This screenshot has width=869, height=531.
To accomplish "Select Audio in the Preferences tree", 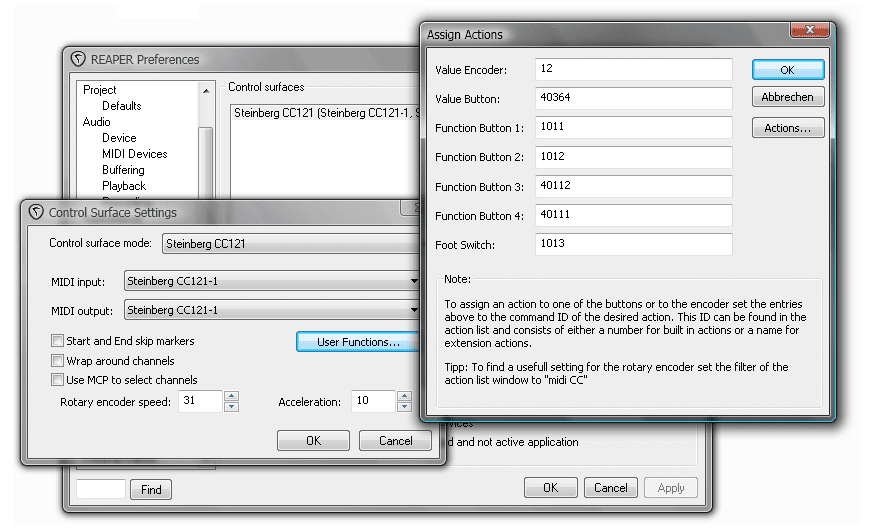I will click(96, 122).
